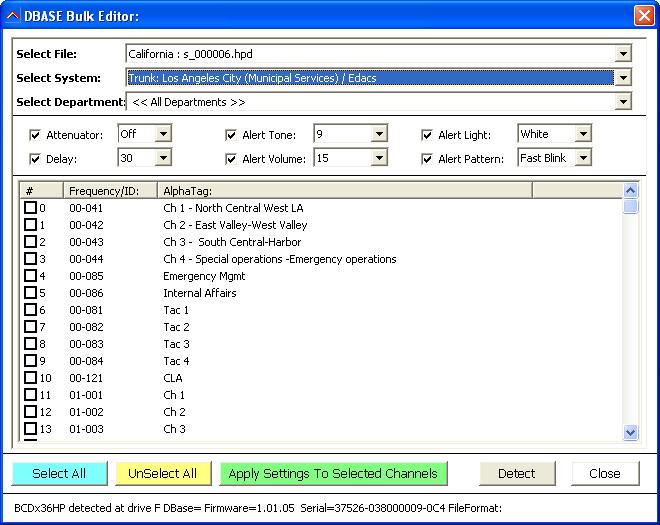The height and width of the screenshot is (525, 660).
Task: Click AlphaTag 'Emergency Mgmt'
Action: click(204, 276)
